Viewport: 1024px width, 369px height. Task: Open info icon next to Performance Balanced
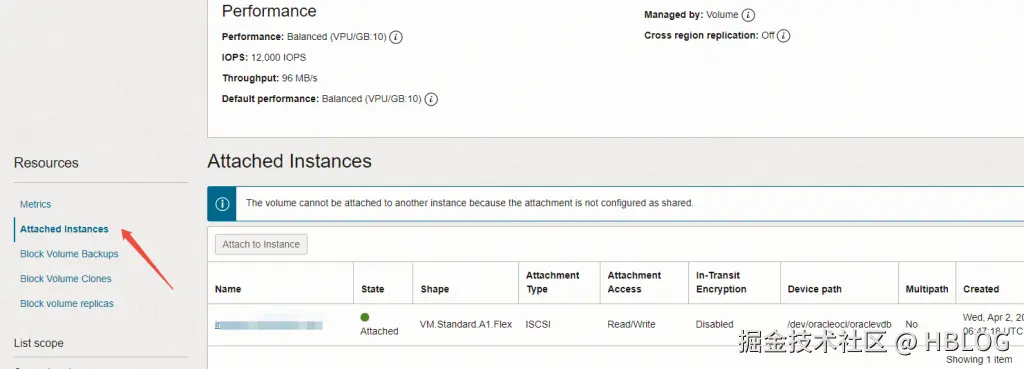396,37
